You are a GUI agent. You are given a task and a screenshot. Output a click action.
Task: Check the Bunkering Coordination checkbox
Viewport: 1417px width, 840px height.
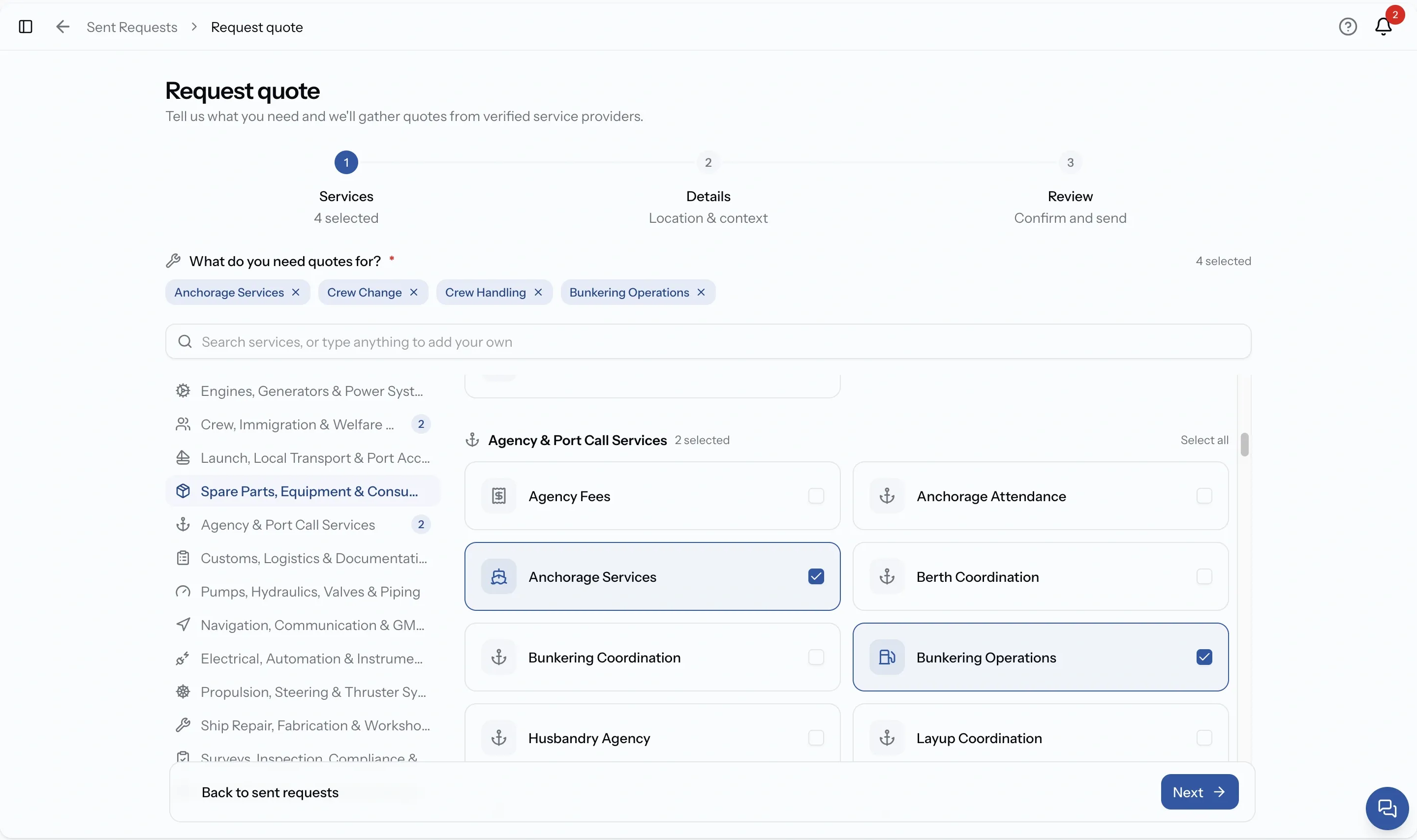click(x=816, y=657)
